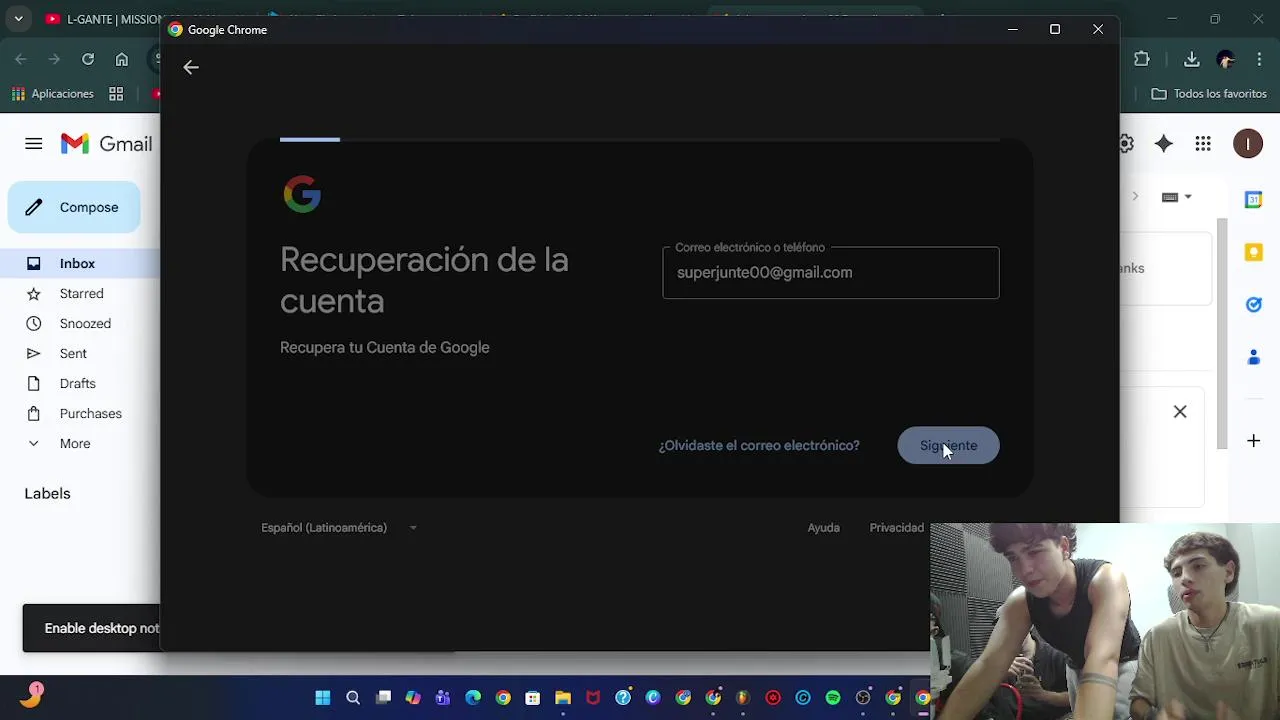Screen dimensions: 1280x720
Task: Open Gmail settings gear
Action: pyautogui.click(x=1127, y=144)
